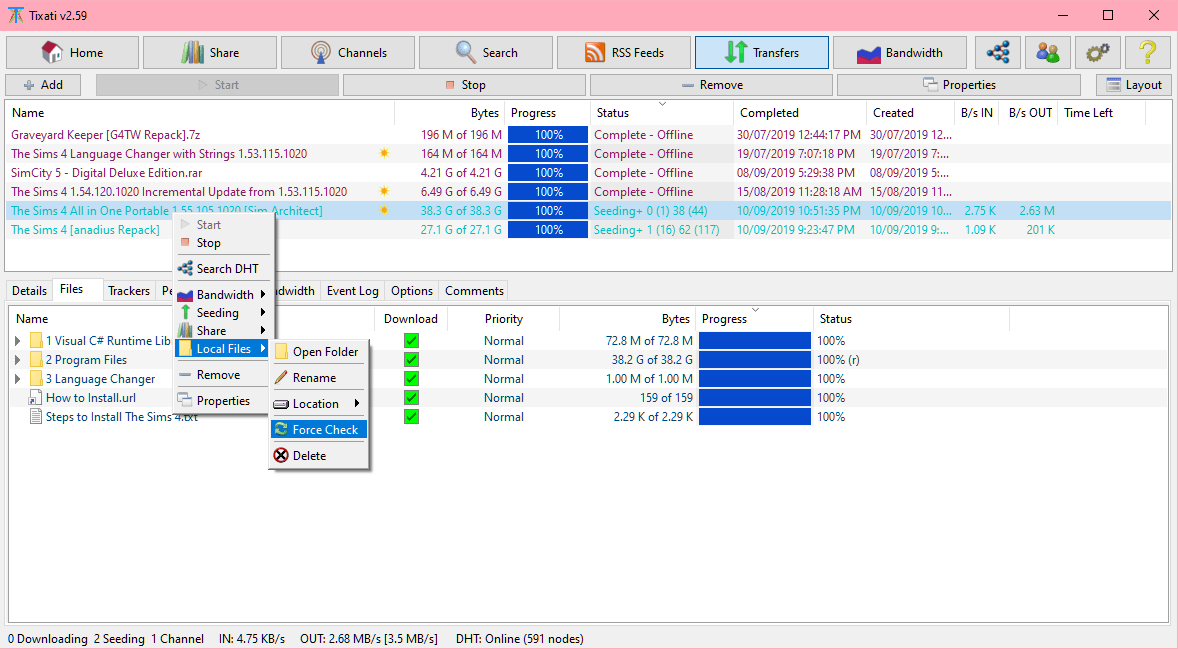Click the 2 Program Files folder icon

[x=35, y=360]
